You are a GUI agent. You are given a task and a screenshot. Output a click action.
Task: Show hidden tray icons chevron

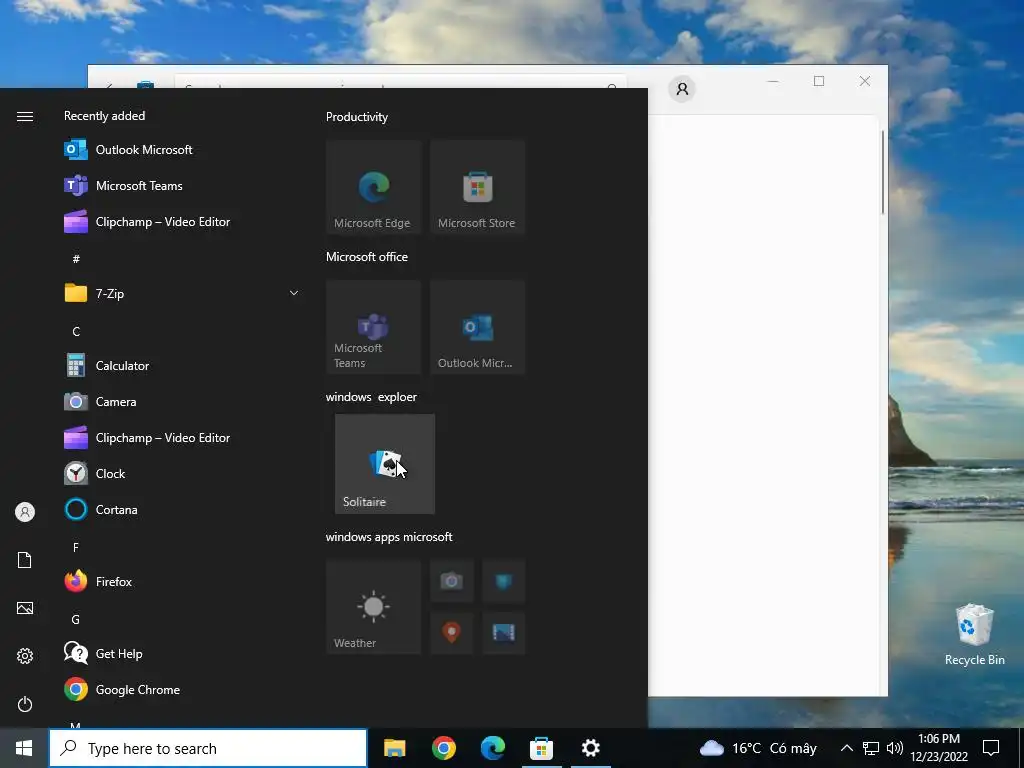pyautogui.click(x=846, y=748)
